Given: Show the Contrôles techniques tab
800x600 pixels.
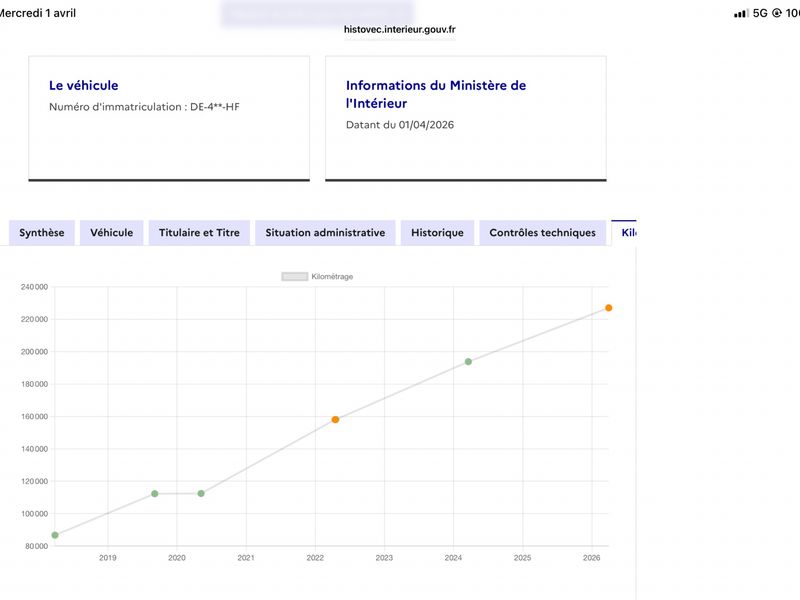Looking at the screenshot, I should click(x=542, y=233).
